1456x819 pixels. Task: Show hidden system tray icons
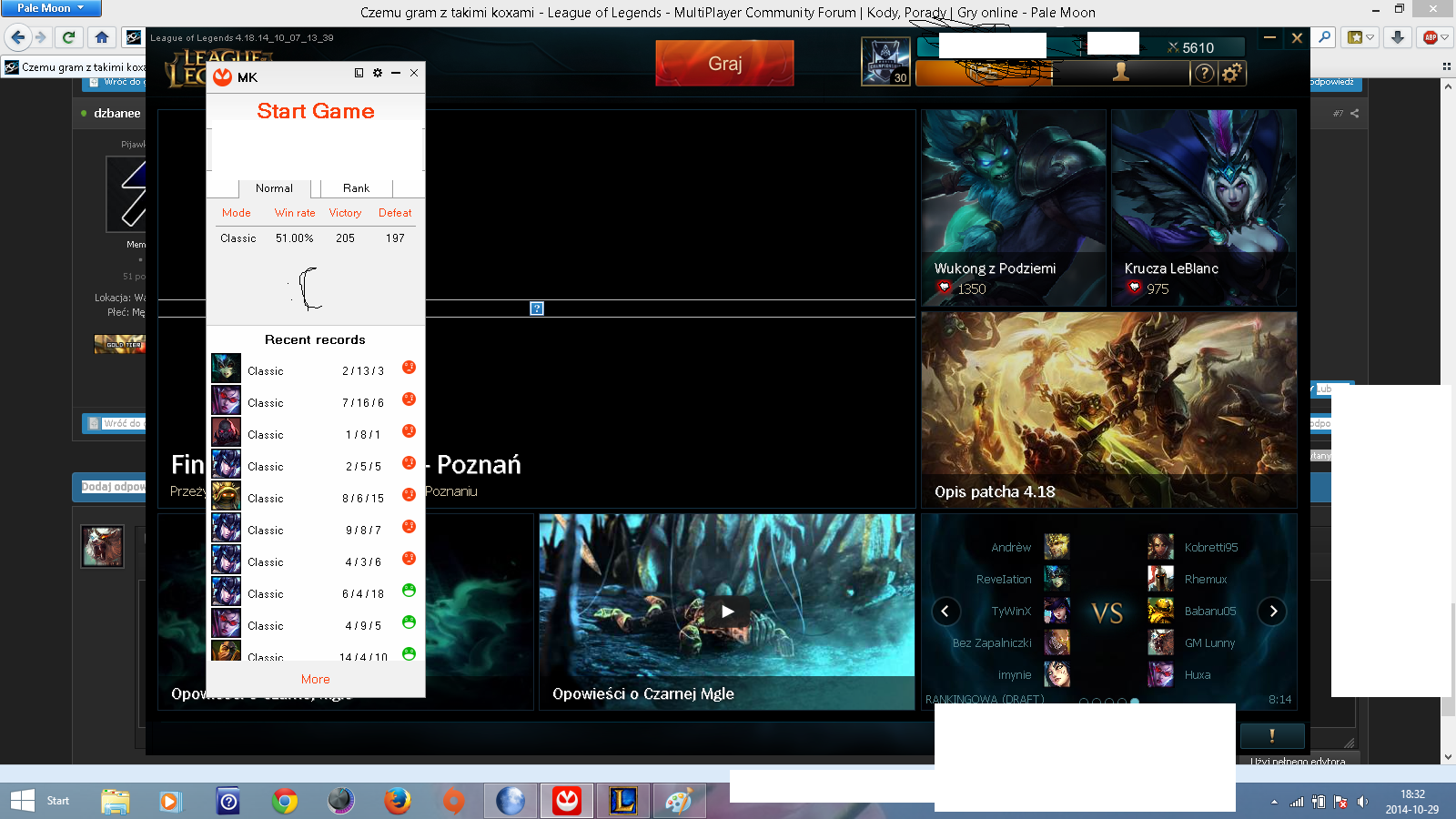[1274, 802]
